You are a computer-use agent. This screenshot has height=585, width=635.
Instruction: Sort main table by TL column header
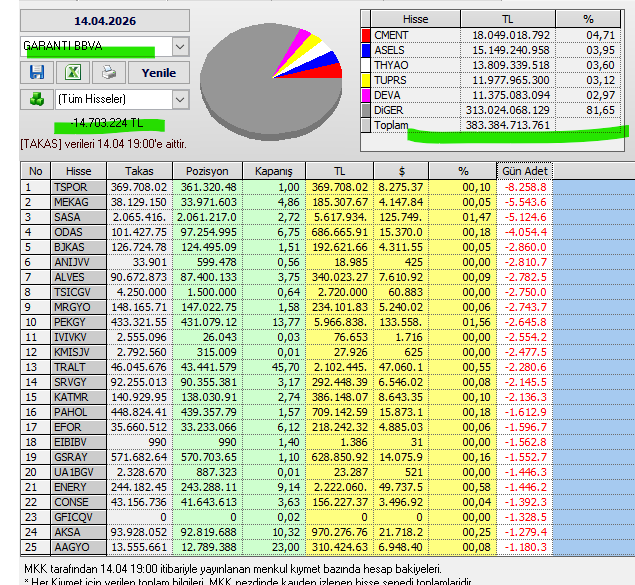click(339, 171)
